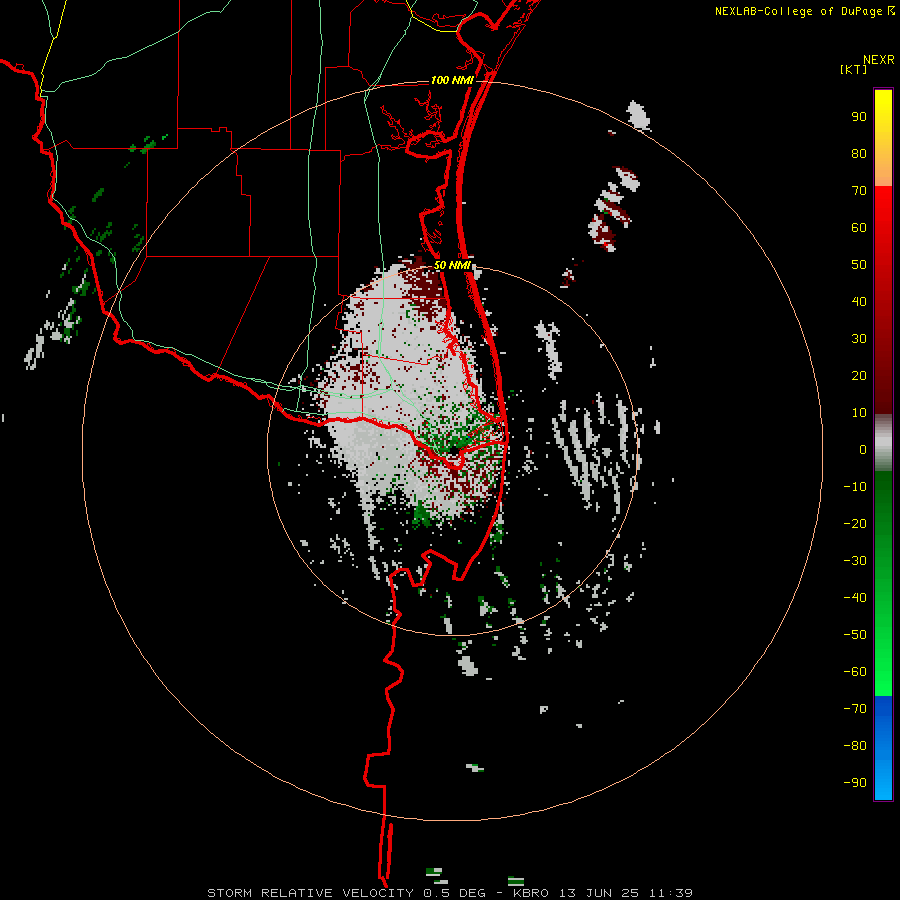
Task: Click the black radar site dot at center
Action: tap(453, 451)
